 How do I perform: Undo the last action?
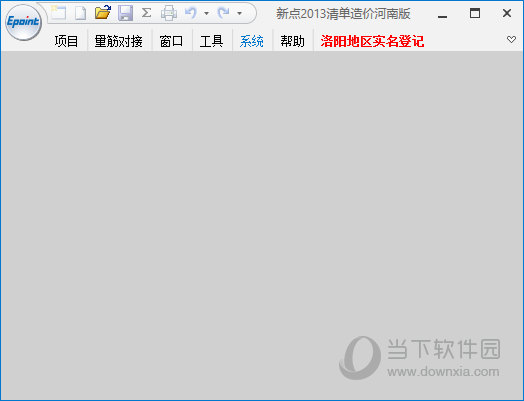coord(191,13)
